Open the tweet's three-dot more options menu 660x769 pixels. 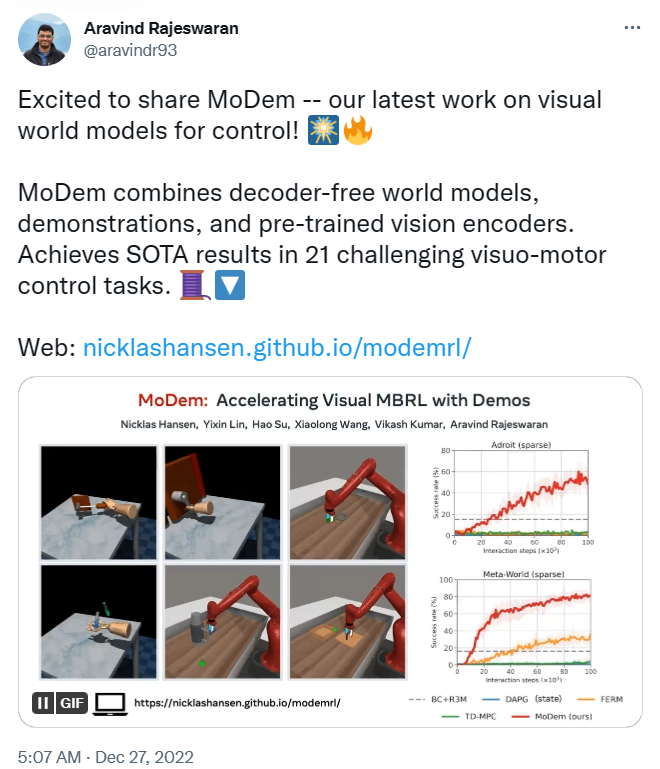(631, 29)
